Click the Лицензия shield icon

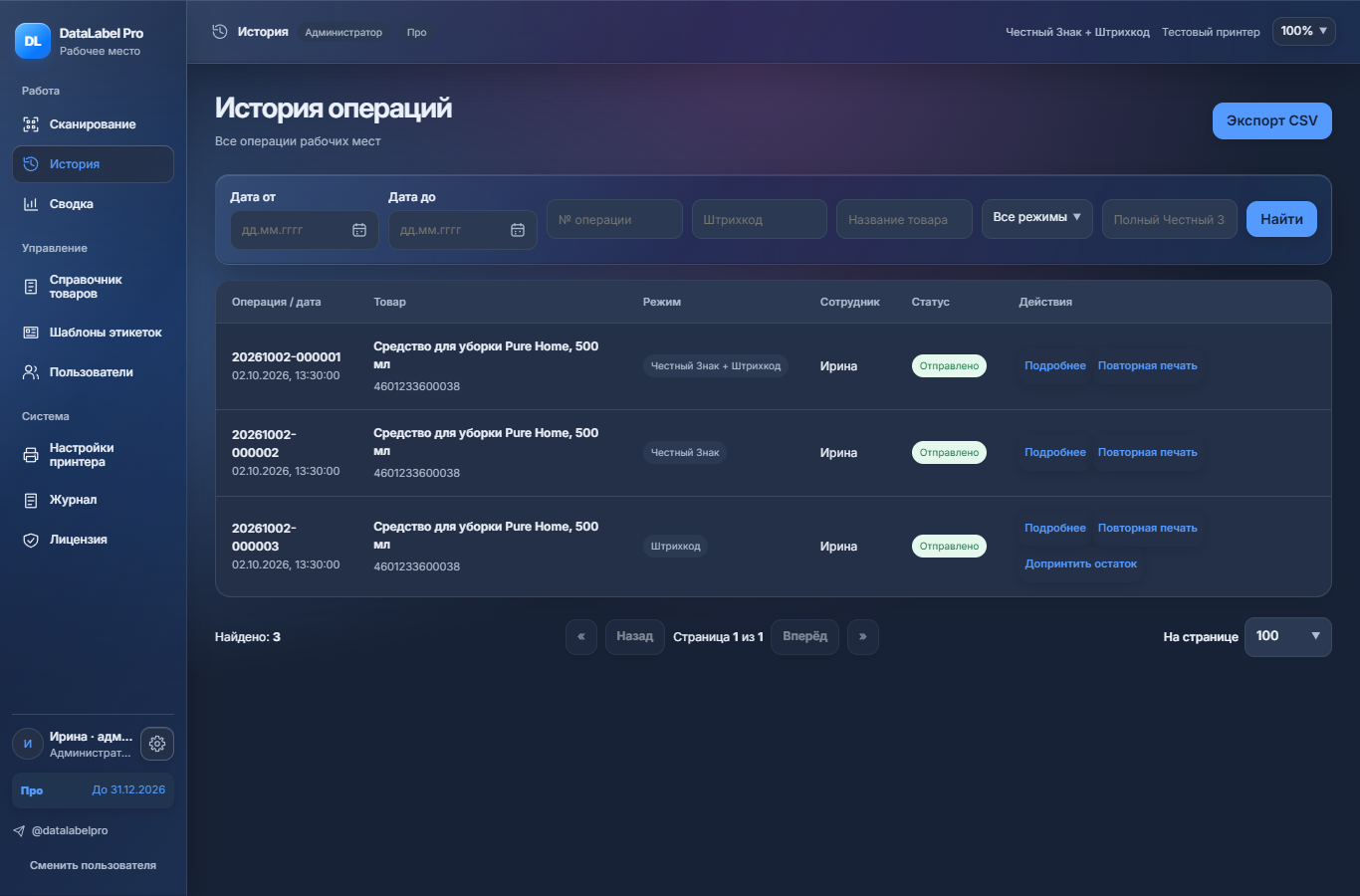(x=31, y=540)
